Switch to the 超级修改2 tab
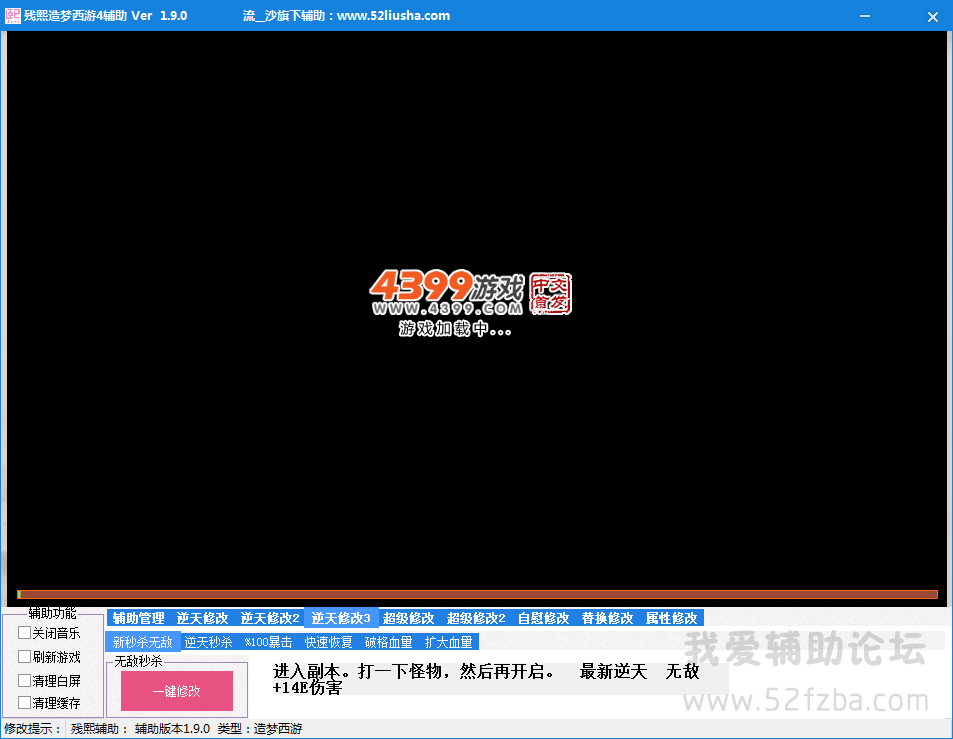953x739 pixels. (x=476, y=618)
